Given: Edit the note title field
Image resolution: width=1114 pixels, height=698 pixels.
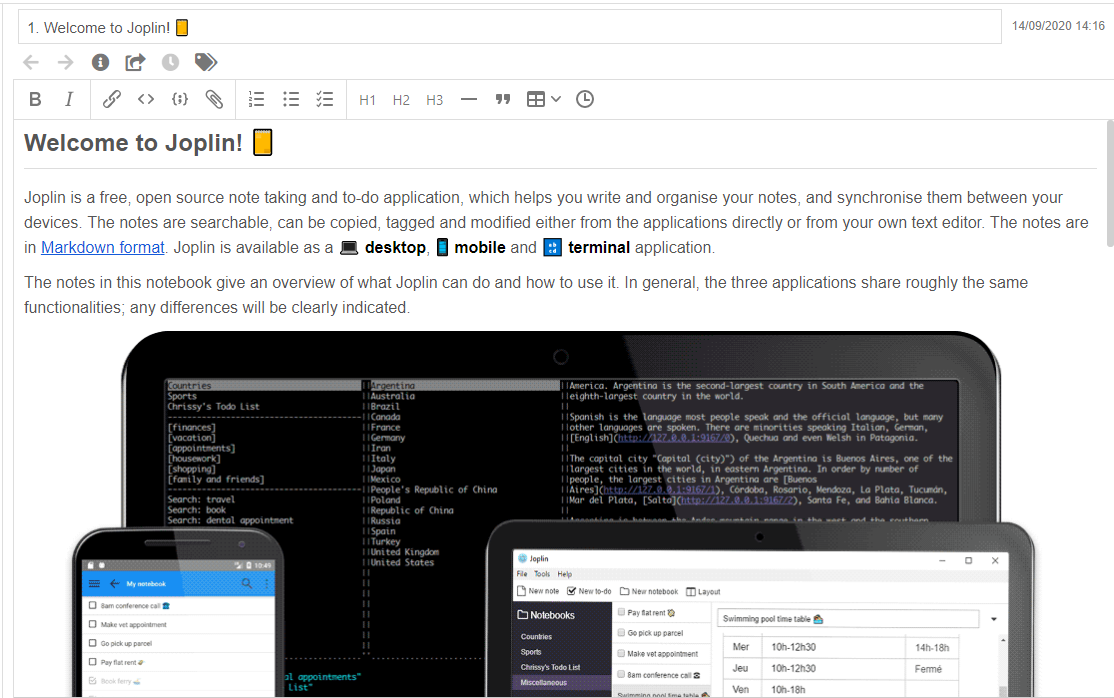Looking at the screenshot, I should 509,27.
